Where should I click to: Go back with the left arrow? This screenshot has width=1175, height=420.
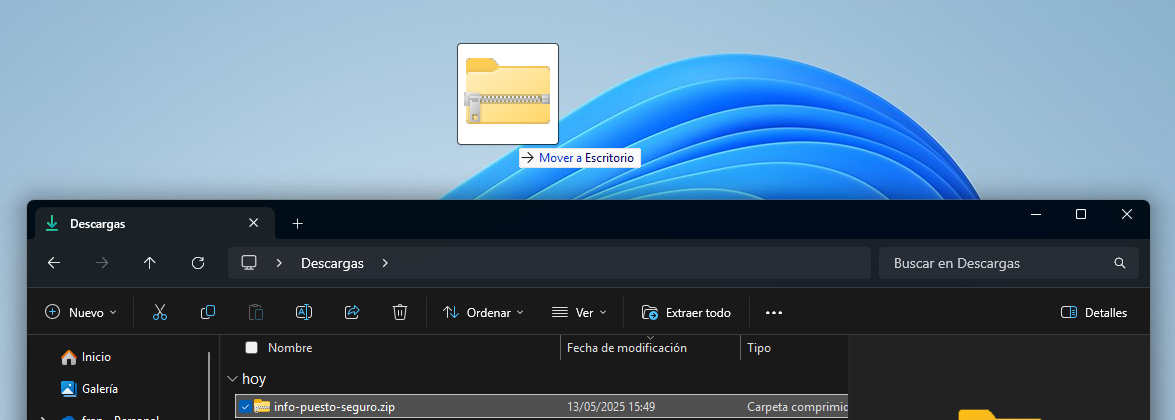pyautogui.click(x=54, y=263)
